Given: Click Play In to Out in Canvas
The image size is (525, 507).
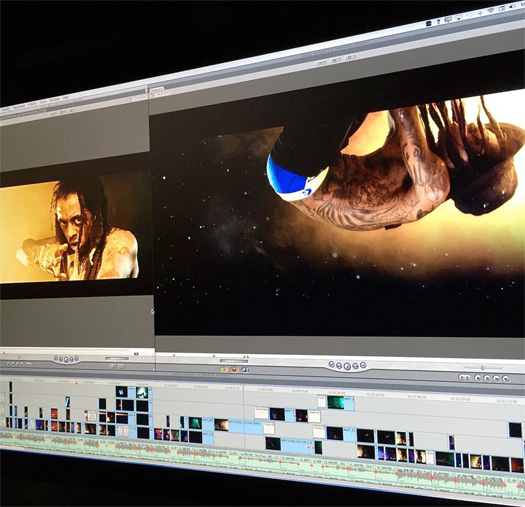Looking at the screenshot, I should click(339, 365).
